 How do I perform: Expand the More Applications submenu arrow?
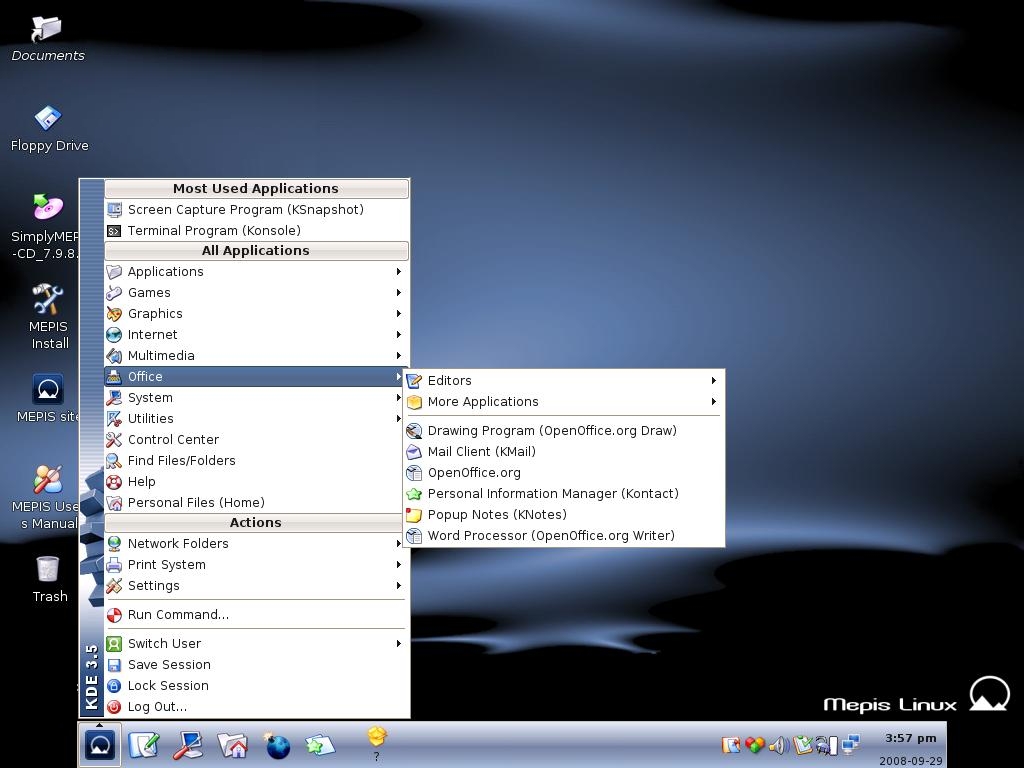(714, 402)
